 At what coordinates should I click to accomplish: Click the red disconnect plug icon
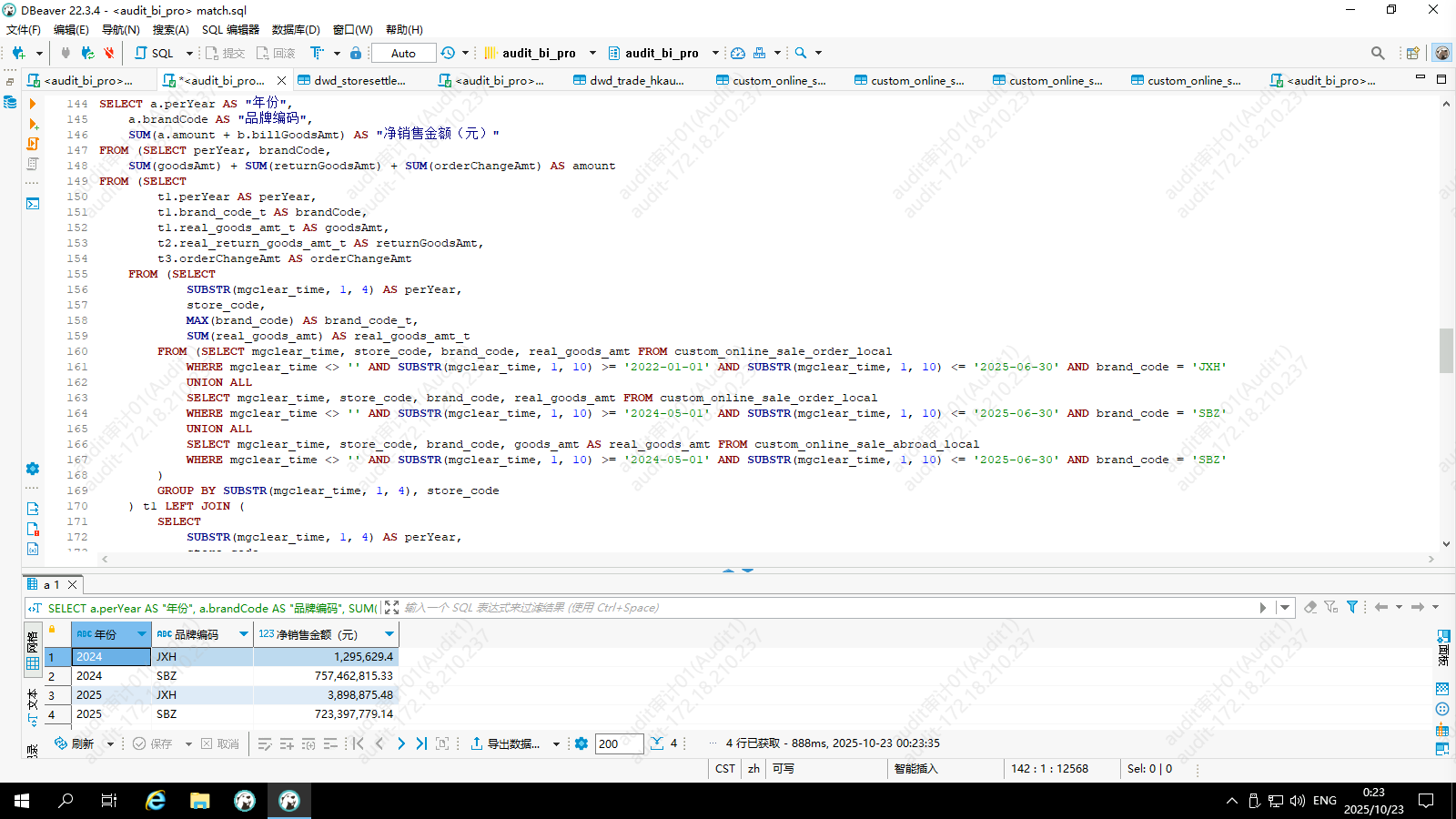(109, 53)
